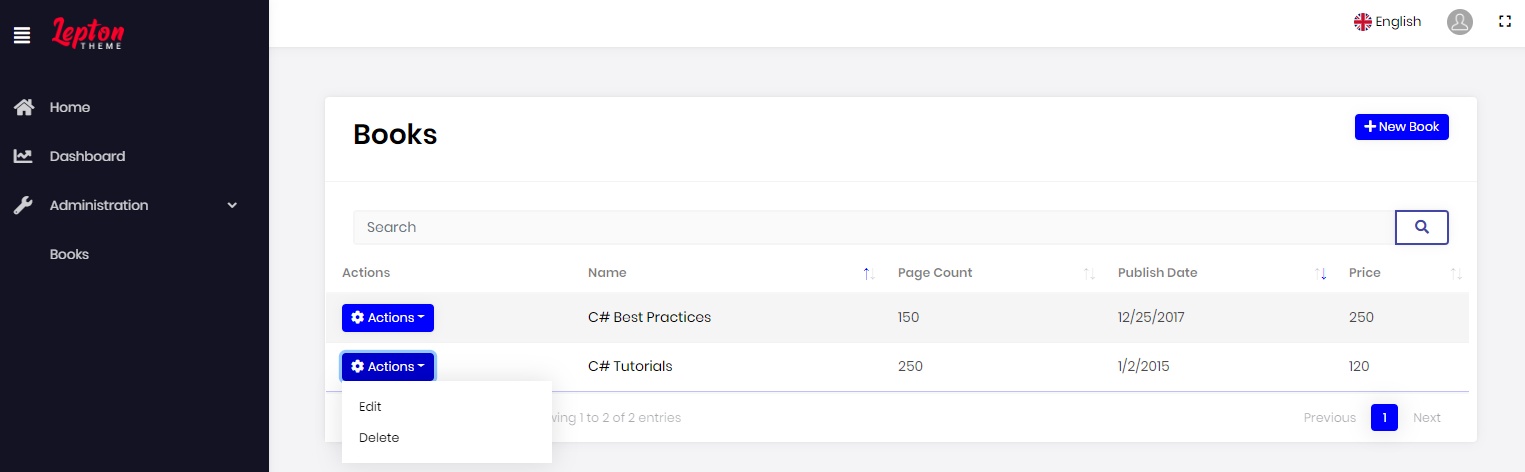Sort table by Price arrows

click(x=1456, y=273)
